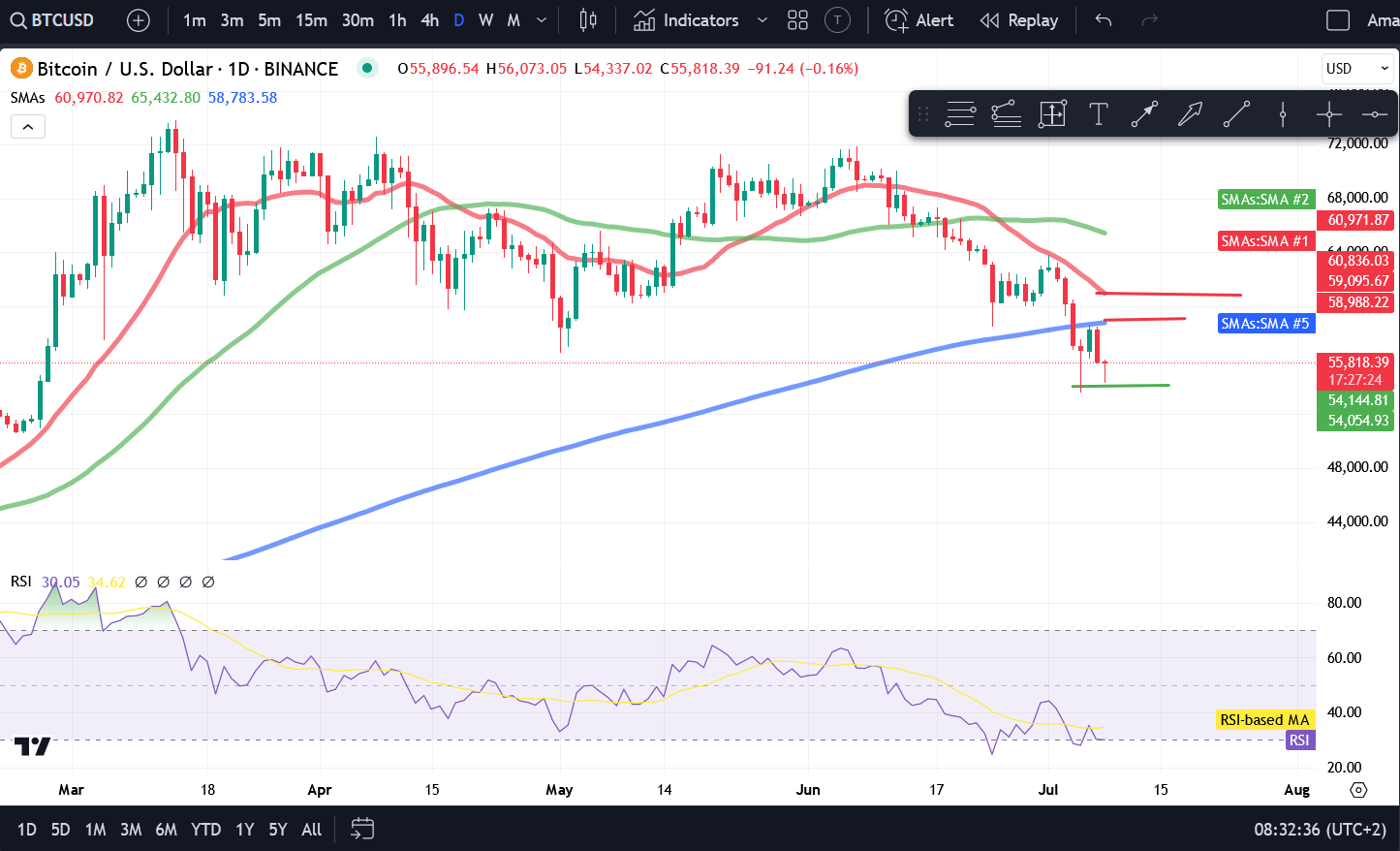
Task: Click the SMAs:SMA #5 blue axis label
Action: click(x=1265, y=324)
